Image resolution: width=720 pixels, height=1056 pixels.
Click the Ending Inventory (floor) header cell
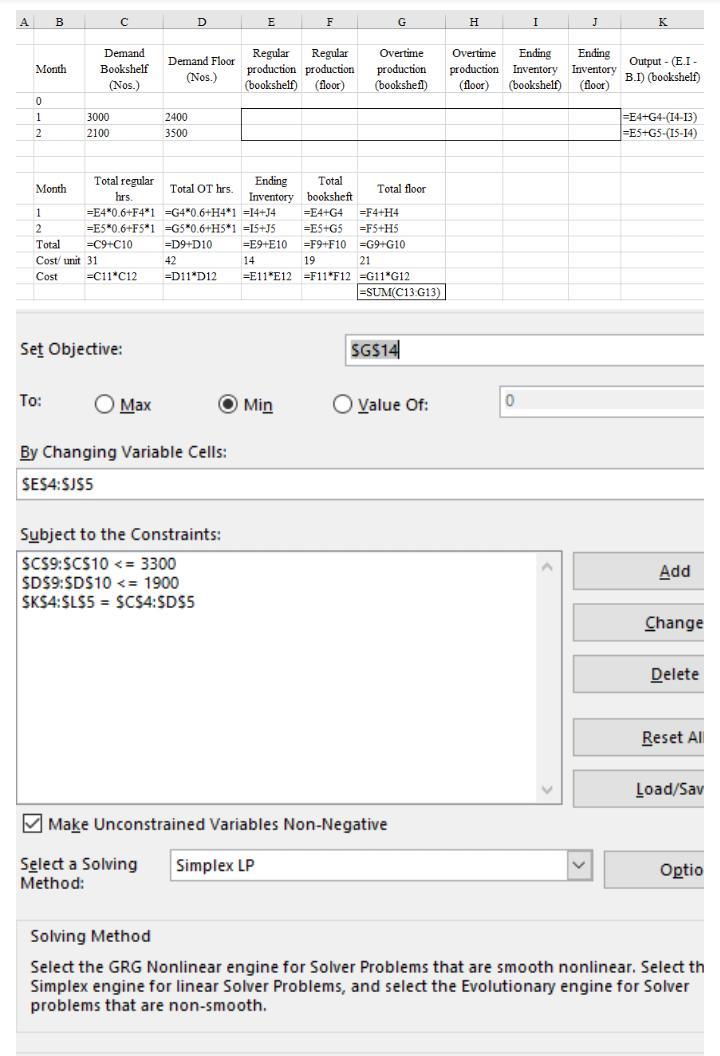[x=594, y=69]
